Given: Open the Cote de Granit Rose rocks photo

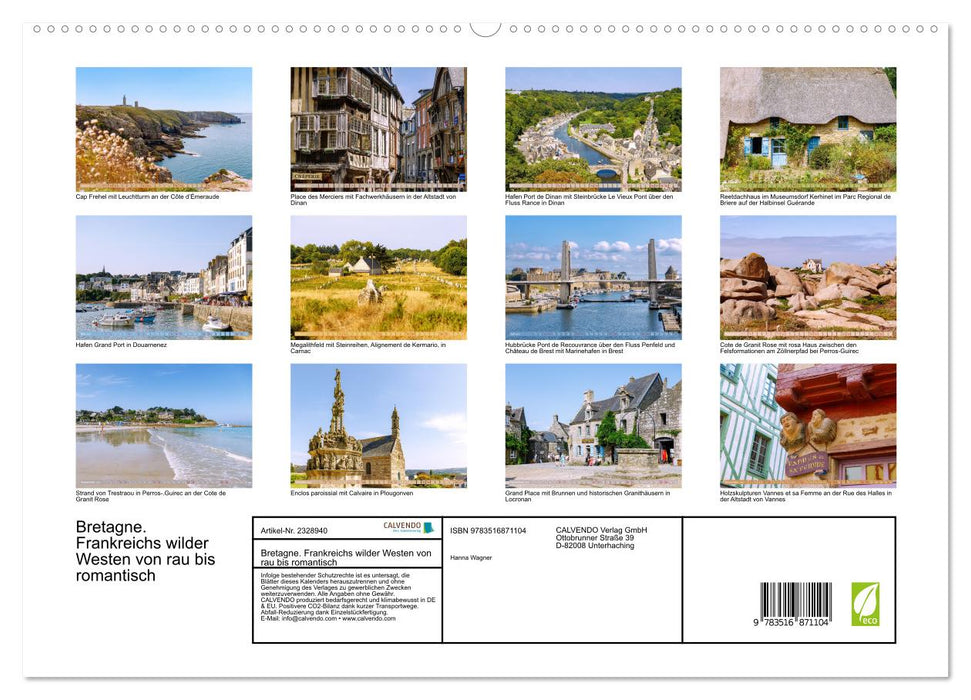Looking at the screenshot, I should coord(808,278).
